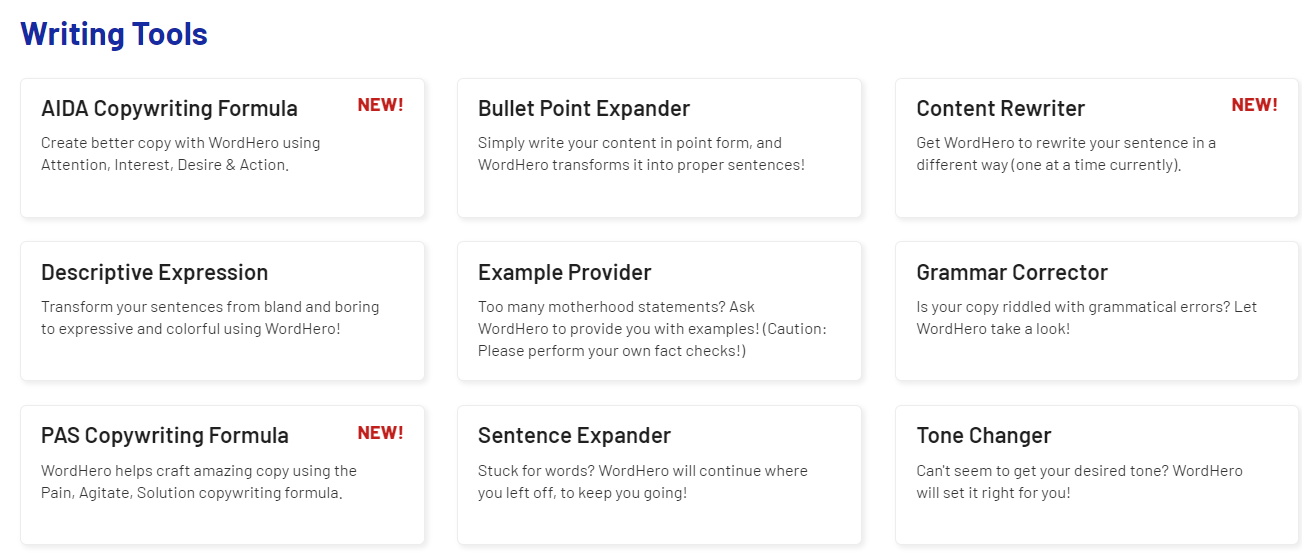Choose the Descriptive Expression tool title
Image resolution: width=1302 pixels, height=558 pixels.
(x=154, y=273)
